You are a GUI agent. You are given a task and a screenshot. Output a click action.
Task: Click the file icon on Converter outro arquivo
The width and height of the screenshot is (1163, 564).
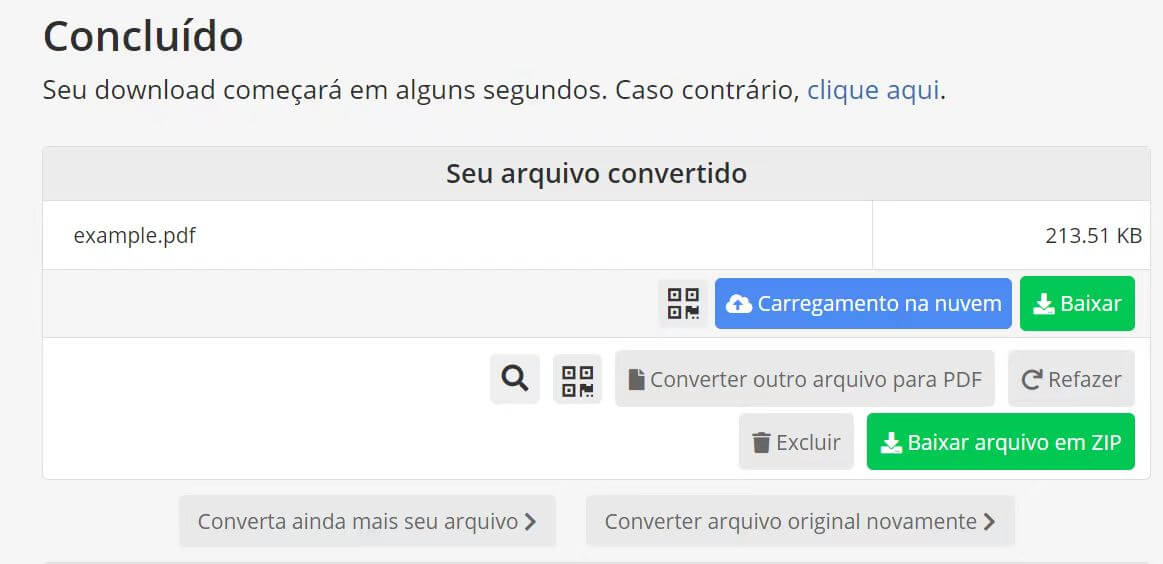click(636, 380)
